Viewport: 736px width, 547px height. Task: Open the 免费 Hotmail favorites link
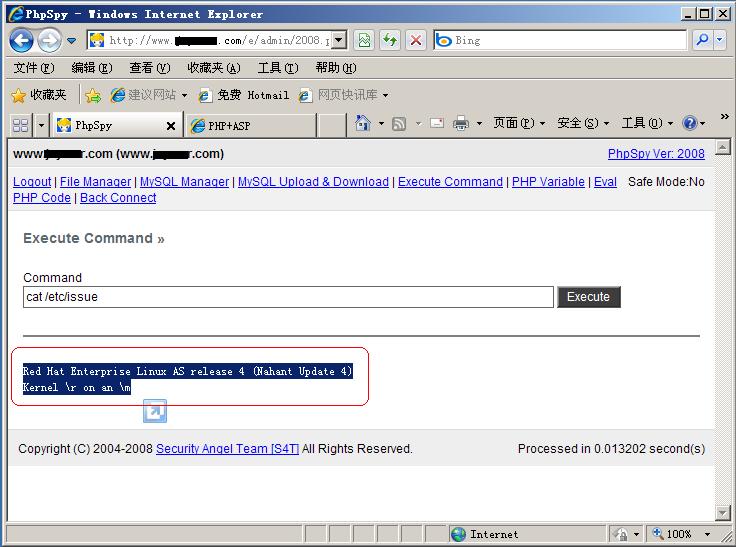pyautogui.click(x=244, y=95)
